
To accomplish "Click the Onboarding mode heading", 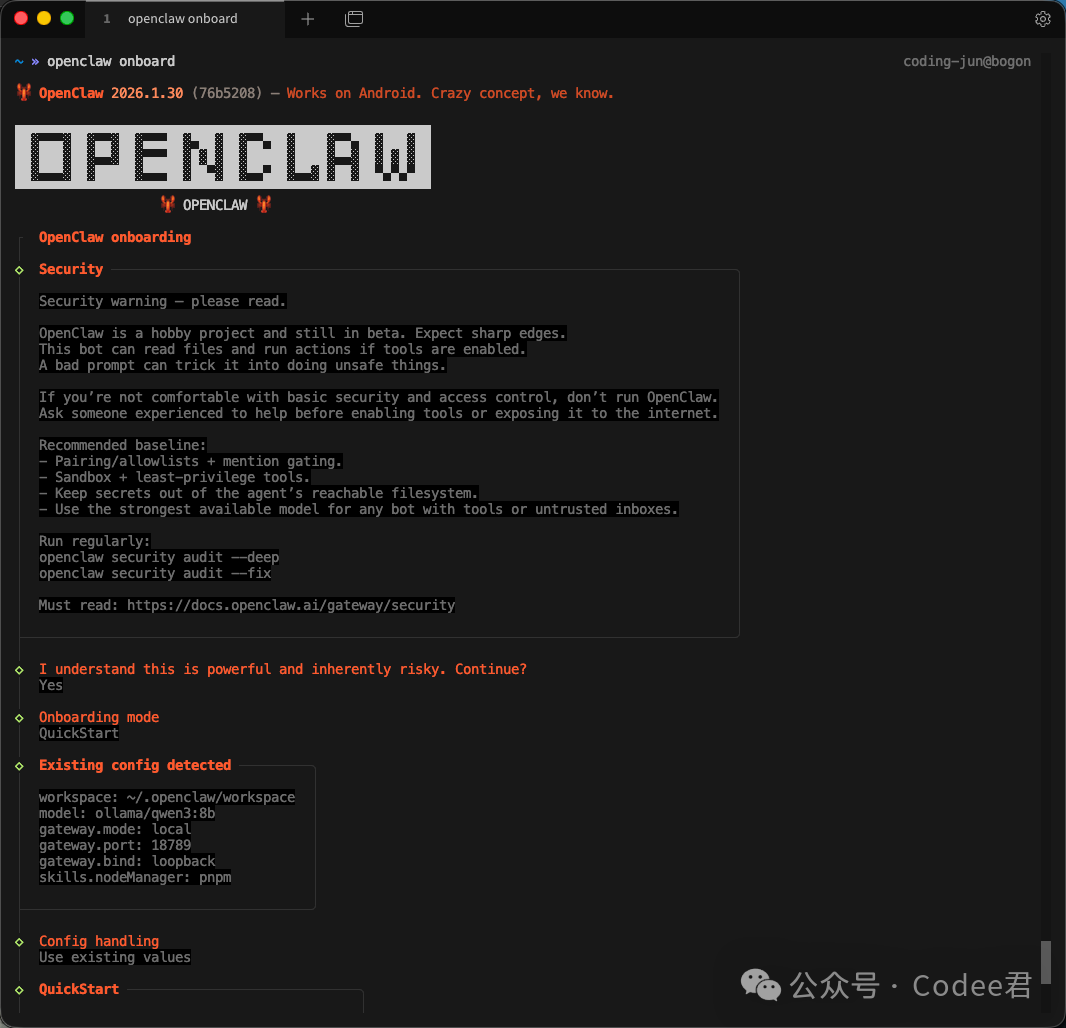I will tap(99, 717).
